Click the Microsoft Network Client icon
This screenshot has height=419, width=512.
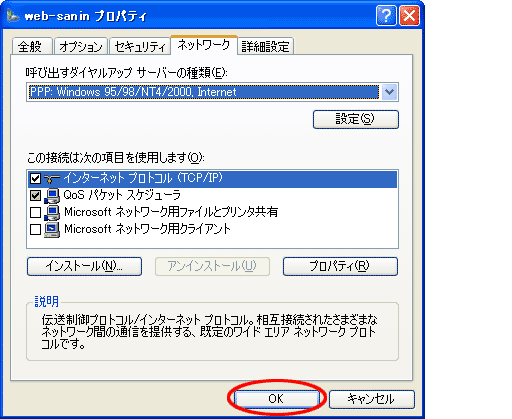point(52,229)
